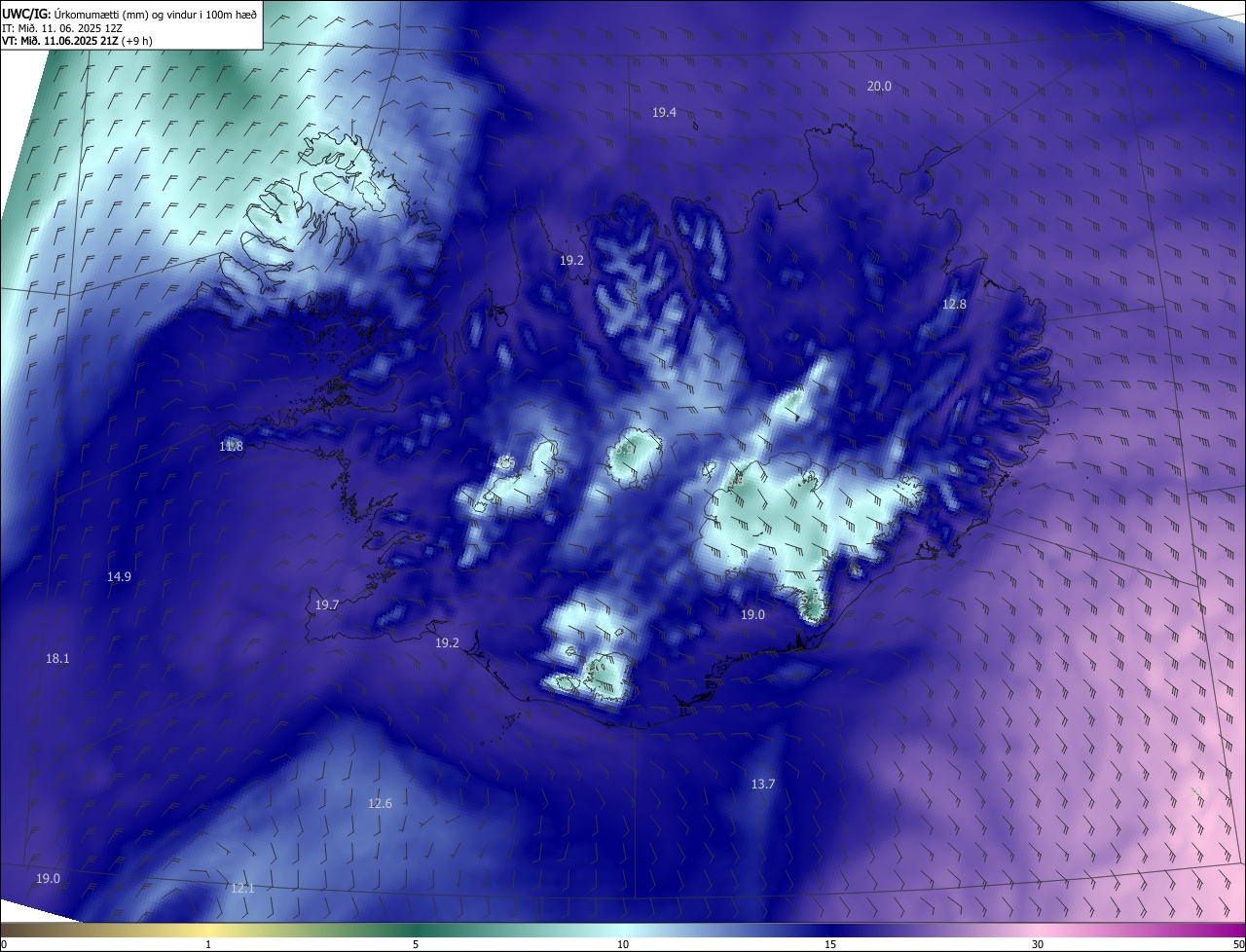
Task: Click the 12.1 value label on the map
Action: [242, 889]
